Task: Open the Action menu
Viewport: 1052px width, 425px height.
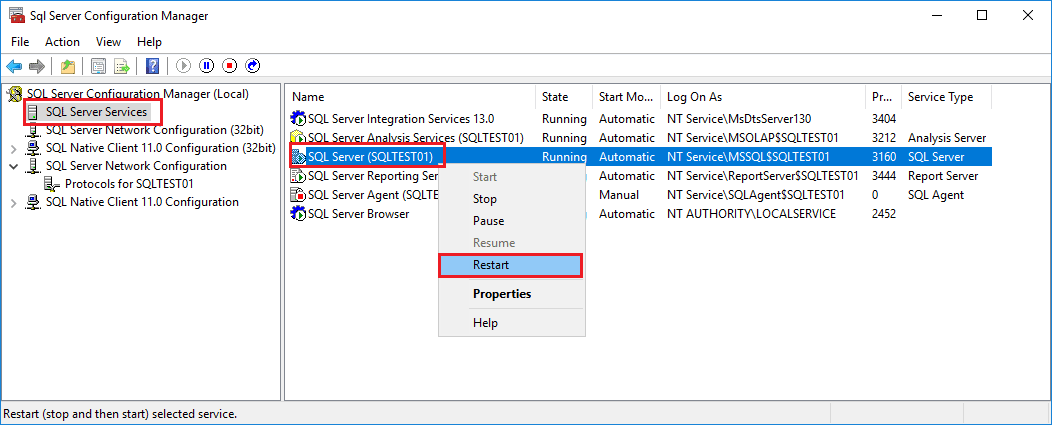Action: (62, 42)
